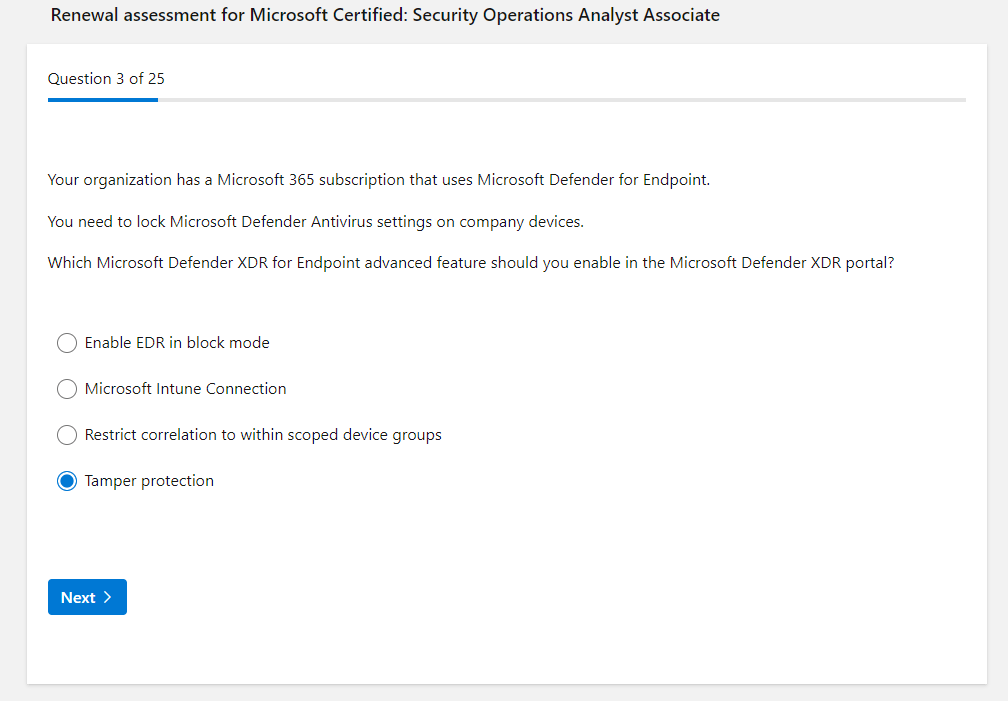This screenshot has height=701, width=1008.
Task: Click 'Microsoft Defender for Endpoint' in first sentence
Action: 592,180
